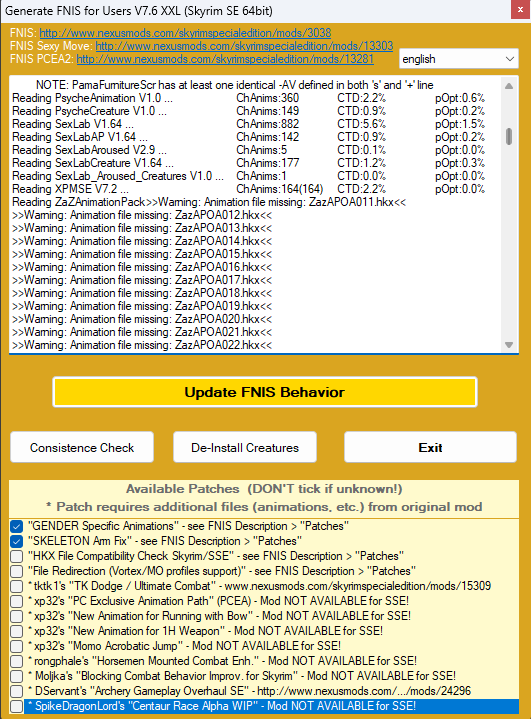Click the 'Reading SexLabAroused V2.9' line
This screenshot has height=719, width=531.
[x=248, y=150]
